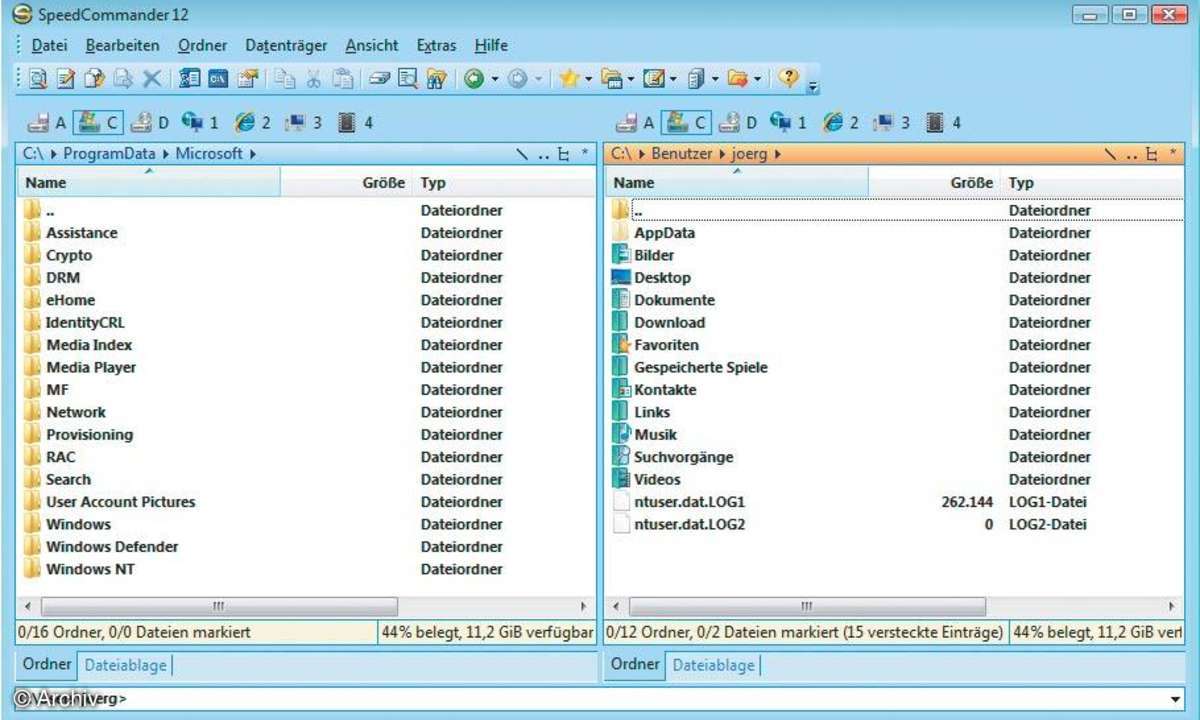Click right arrow of left pane scrollbar
1200x720 pixels.
pos(585,606)
